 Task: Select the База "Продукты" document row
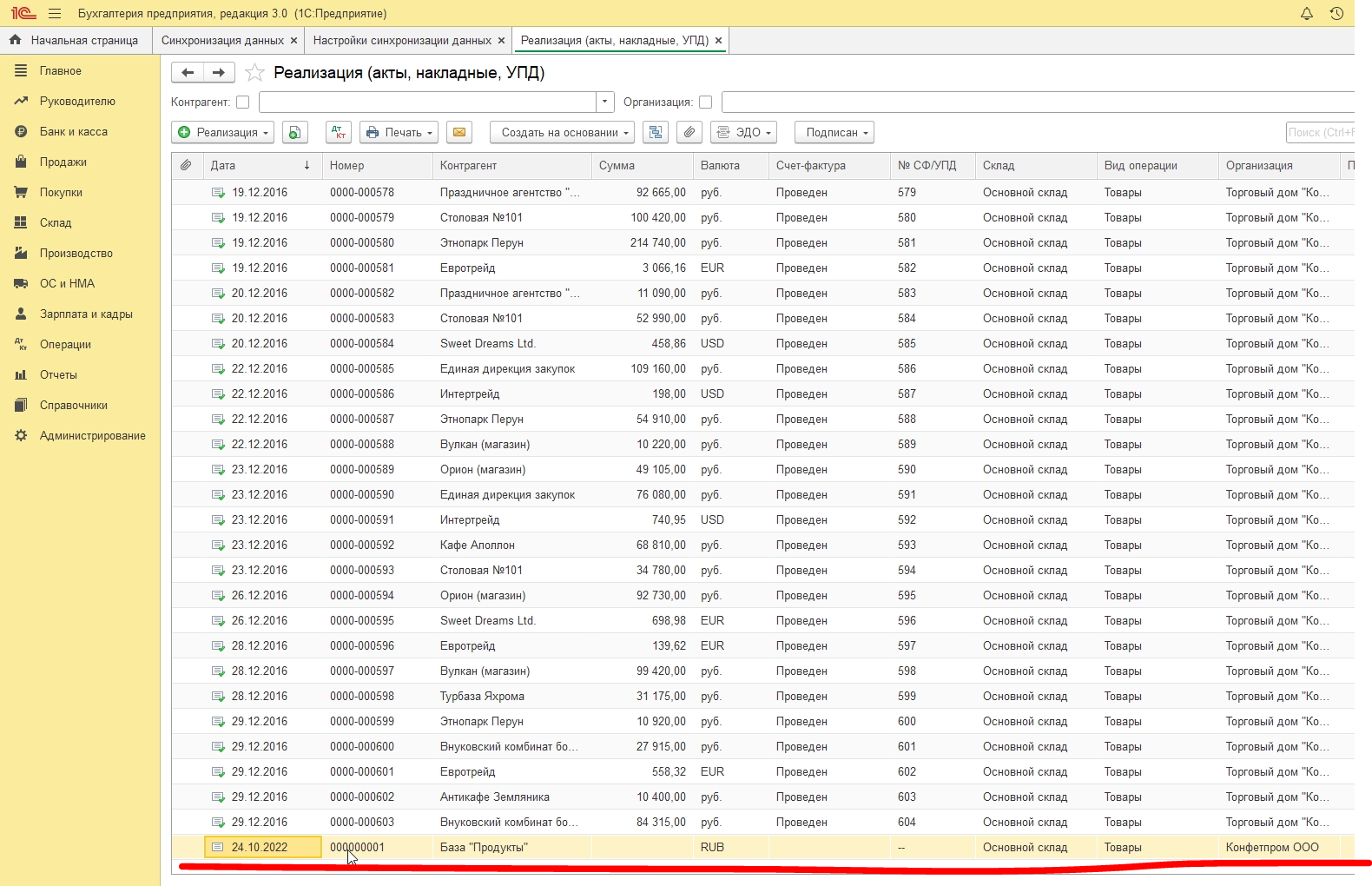coord(484,848)
